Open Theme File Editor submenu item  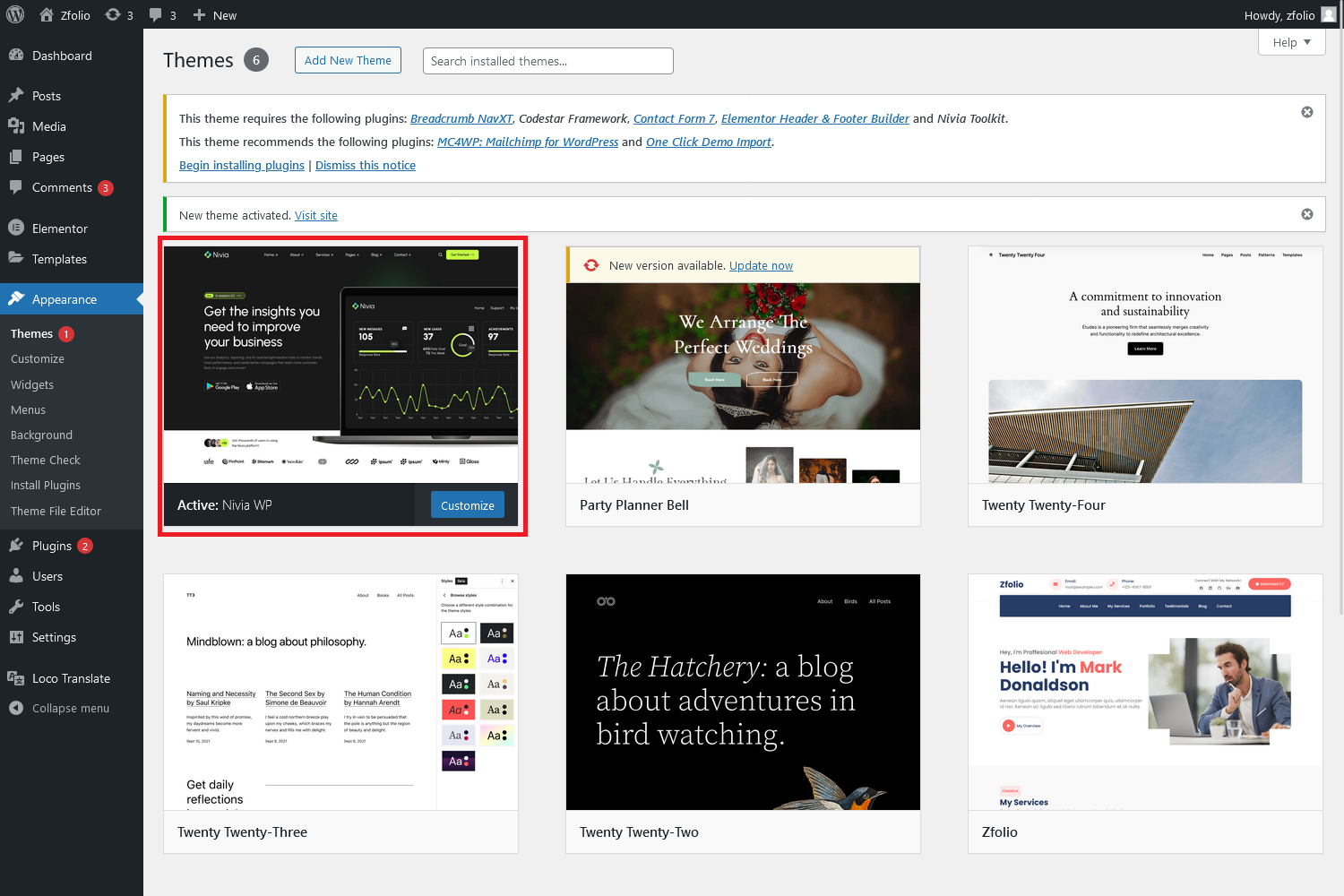(x=56, y=511)
